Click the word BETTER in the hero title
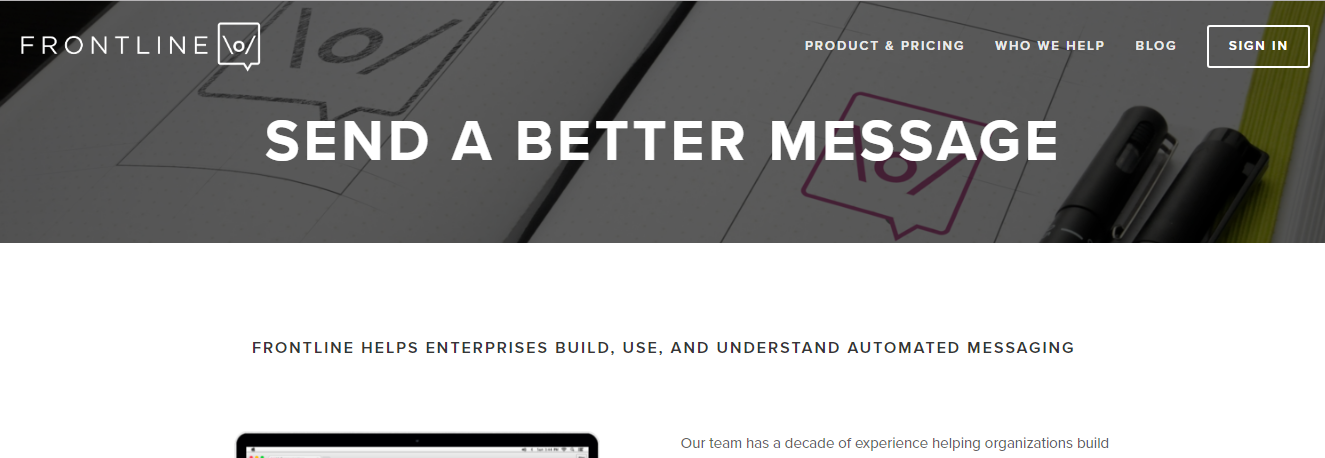The width and height of the screenshot is (1325, 458). pyautogui.click(x=631, y=141)
